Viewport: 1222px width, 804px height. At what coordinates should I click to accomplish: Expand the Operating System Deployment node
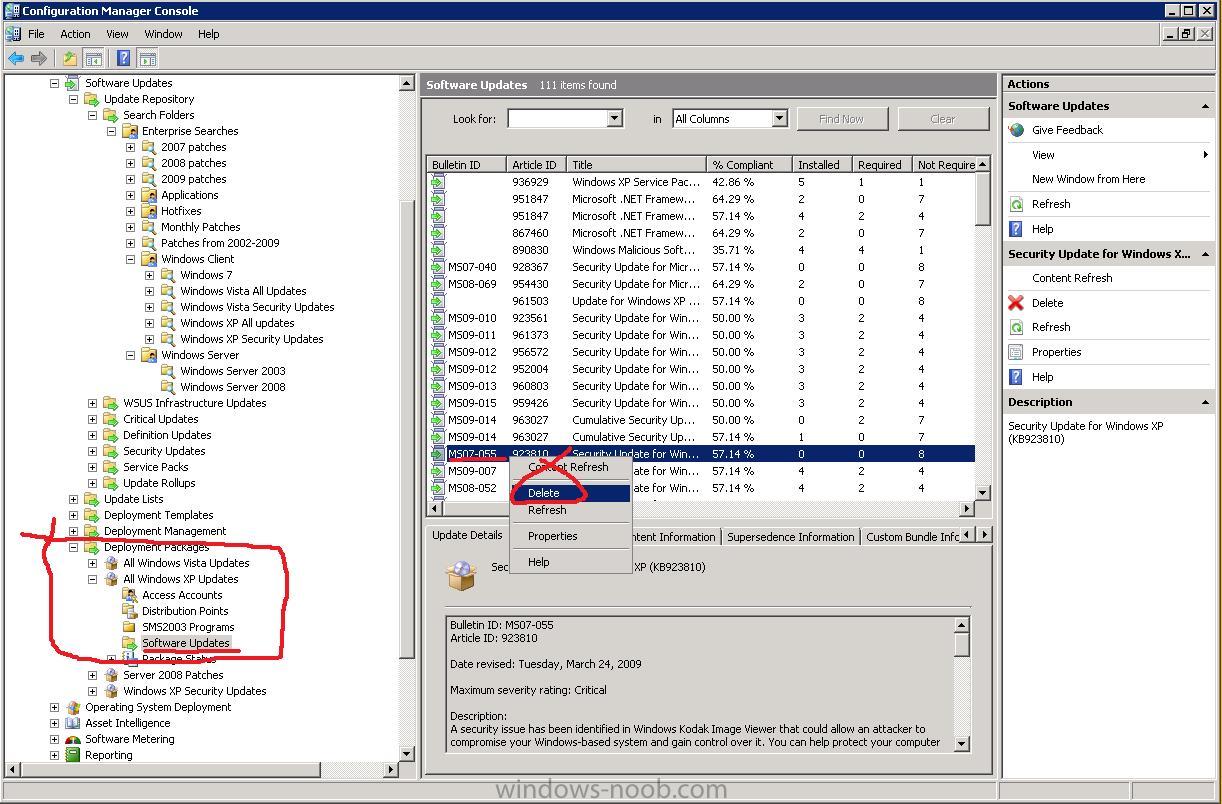pos(54,707)
